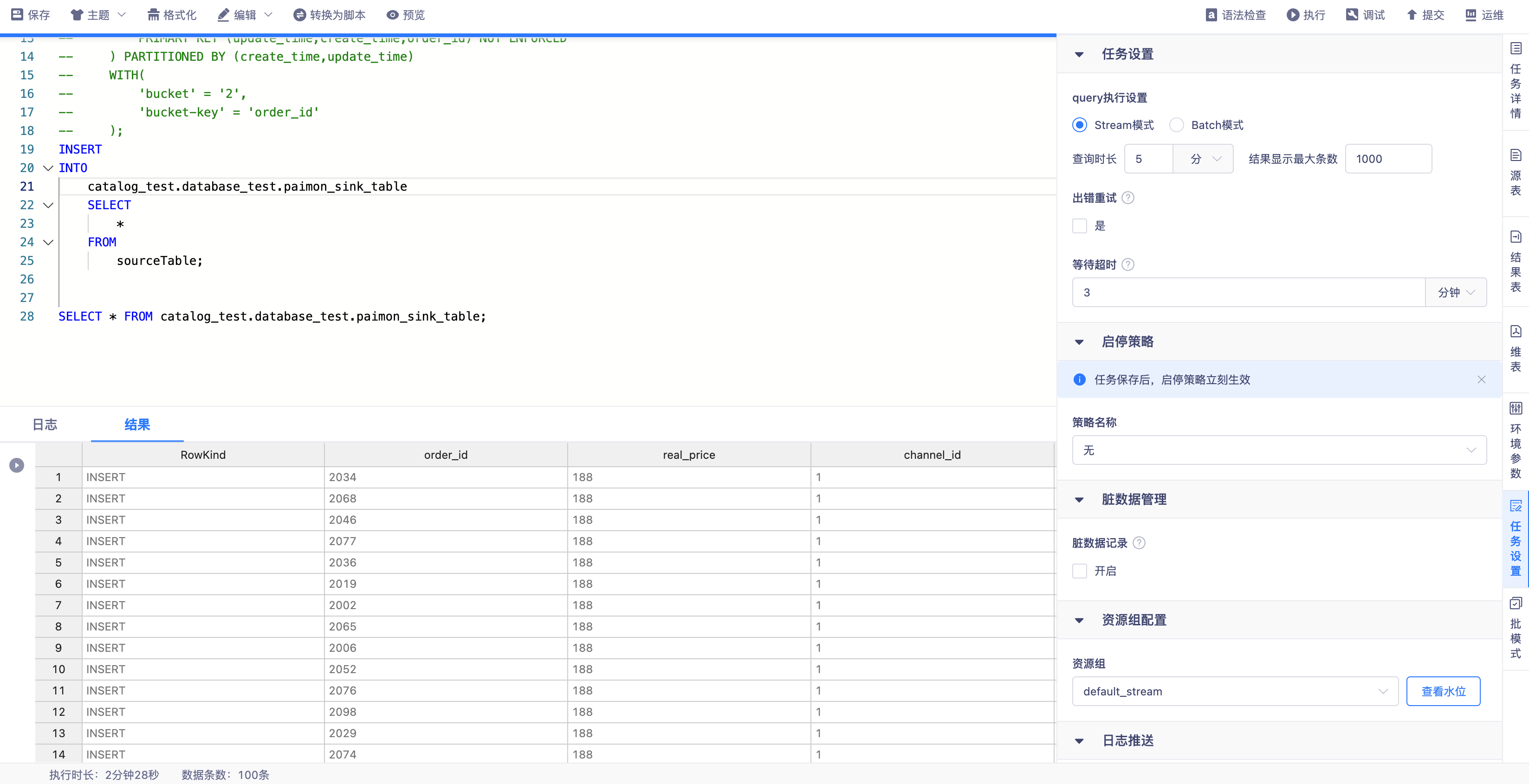The image size is (1529, 784).
Task: Open the theme shirt-icon menu
Action: tap(76, 15)
